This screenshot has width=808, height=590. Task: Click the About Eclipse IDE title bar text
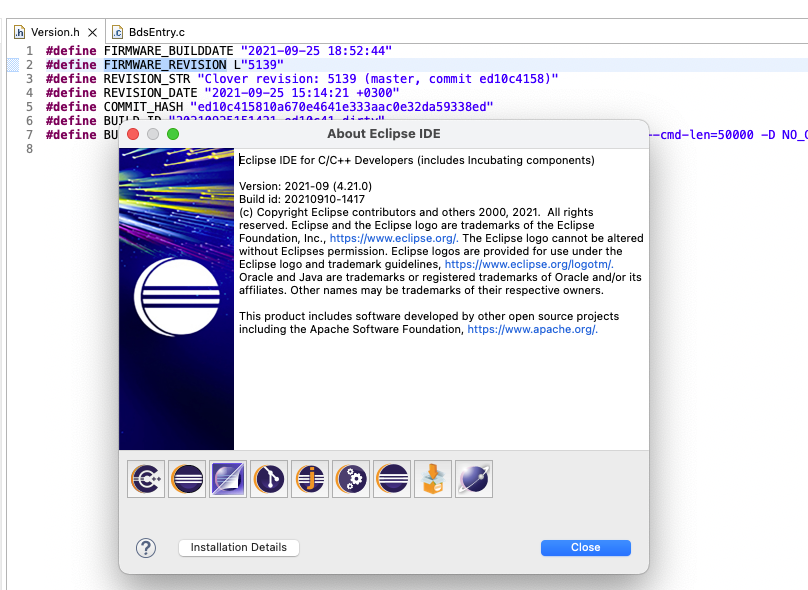(384, 134)
